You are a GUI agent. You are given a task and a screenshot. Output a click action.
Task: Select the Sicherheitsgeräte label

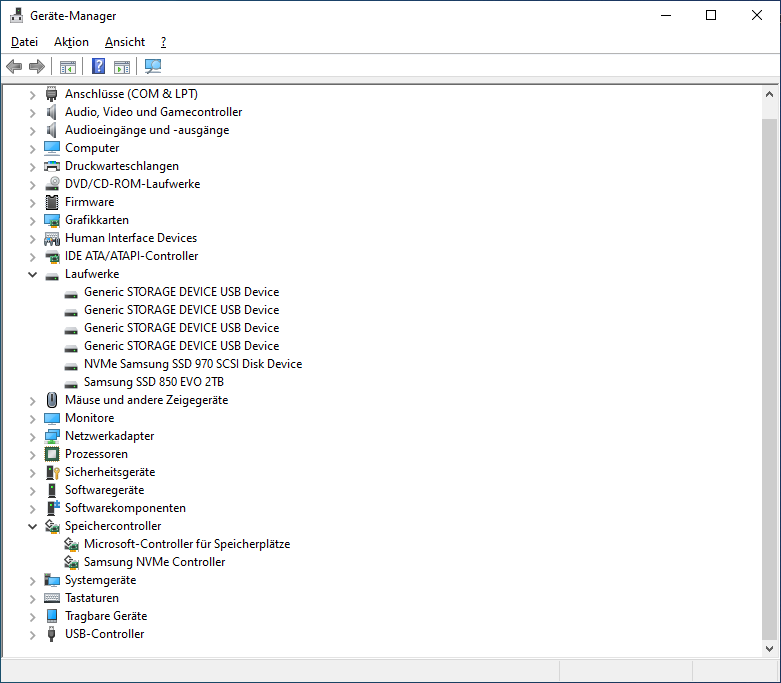tap(110, 472)
